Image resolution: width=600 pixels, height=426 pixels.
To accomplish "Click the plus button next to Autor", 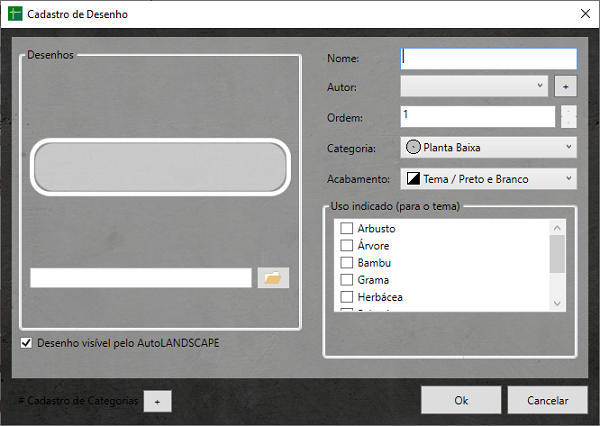I will pyautogui.click(x=565, y=87).
